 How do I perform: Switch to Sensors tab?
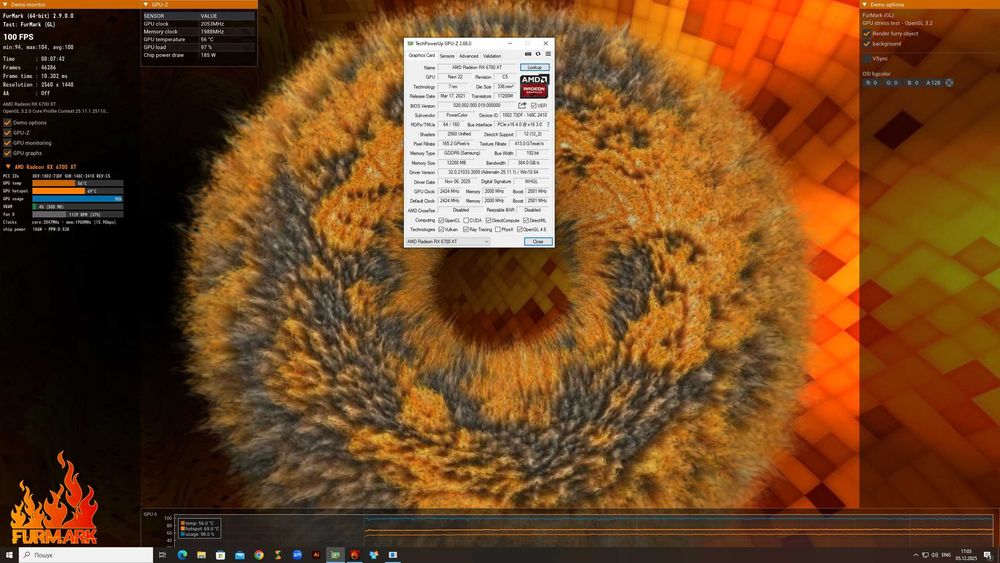[447, 56]
